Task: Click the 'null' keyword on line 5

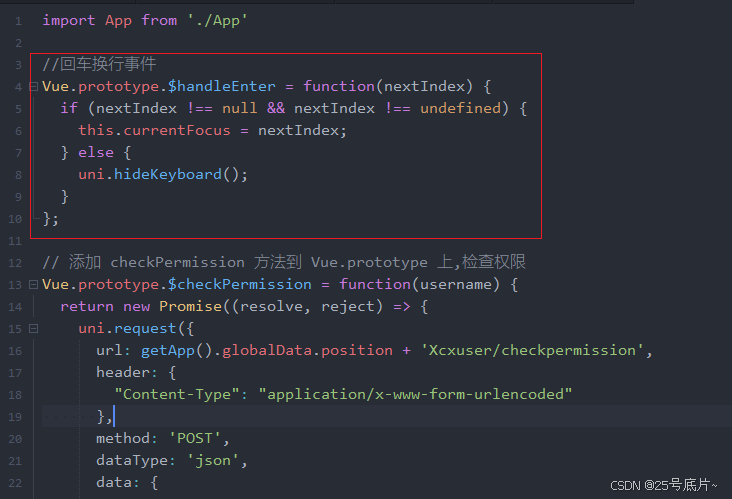Action: pos(239,108)
